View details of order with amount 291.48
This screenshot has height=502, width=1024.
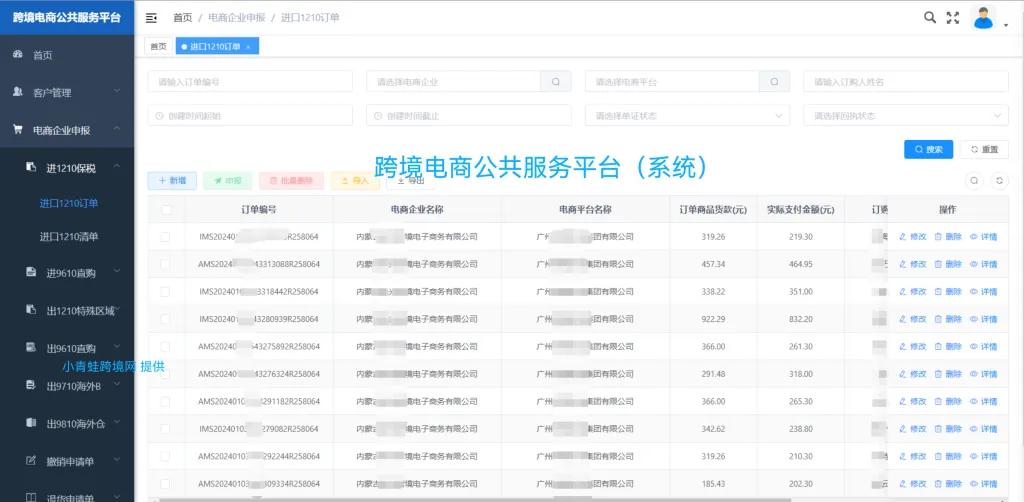pyautogui.click(x=984, y=374)
